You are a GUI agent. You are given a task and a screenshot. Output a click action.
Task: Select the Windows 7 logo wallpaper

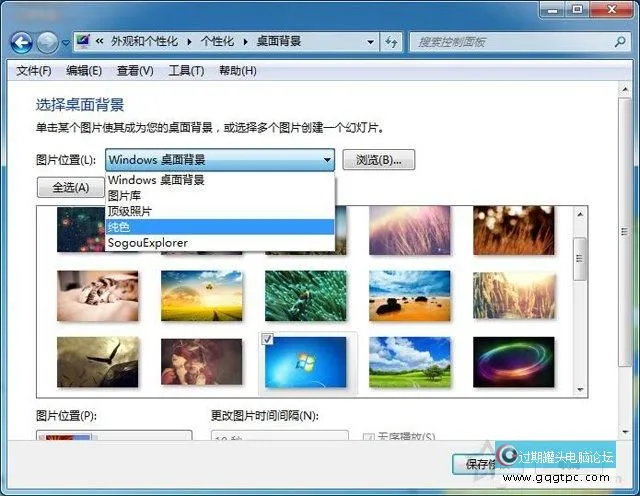pos(306,362)
